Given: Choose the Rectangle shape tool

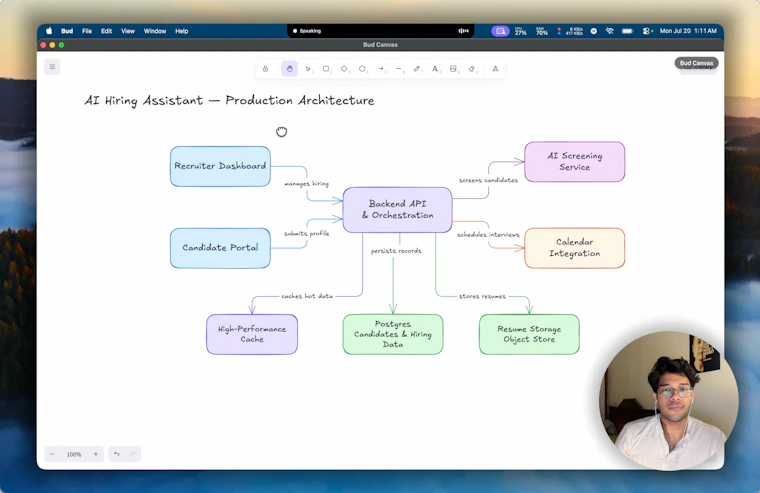Looking at the screenshot, I should (326, 69).
